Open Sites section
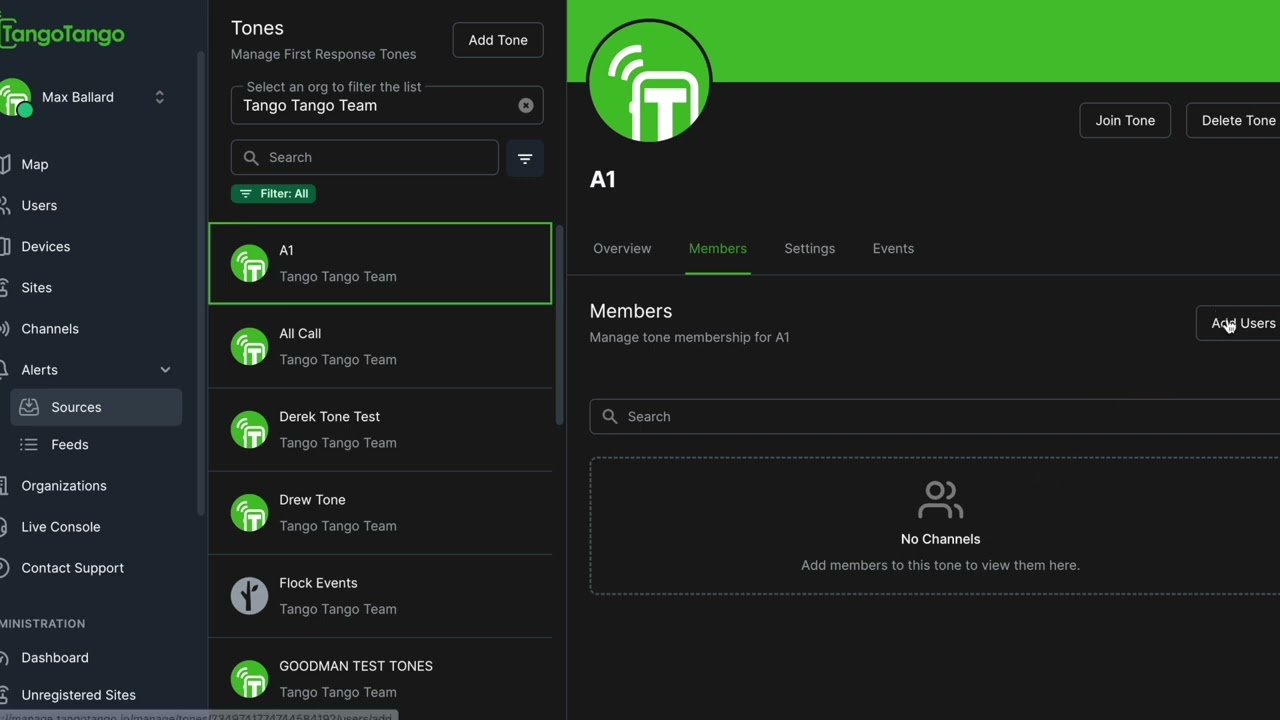 click(36, 287)
